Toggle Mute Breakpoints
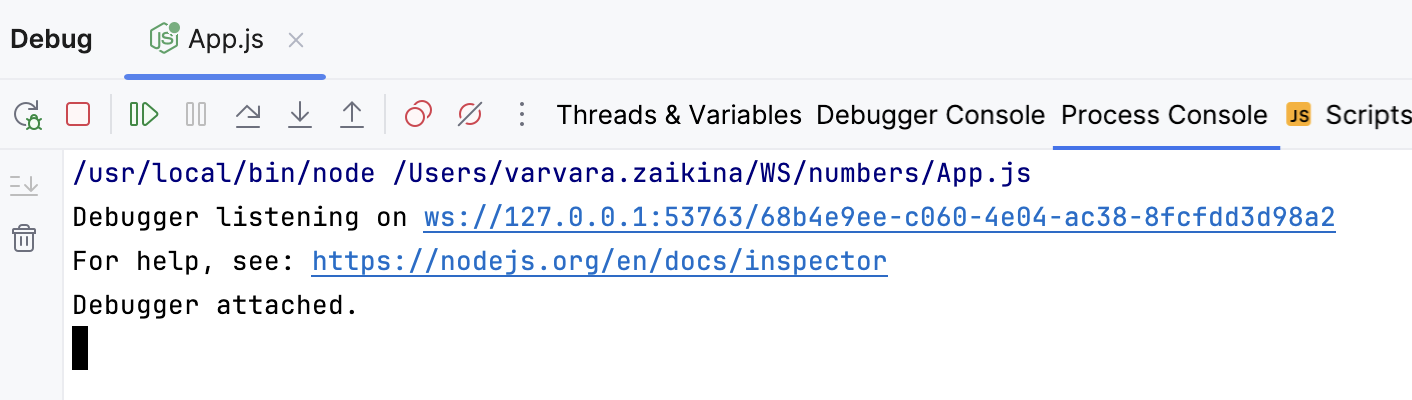Screen dimensions: 1412x400 [x=469, y=115]
